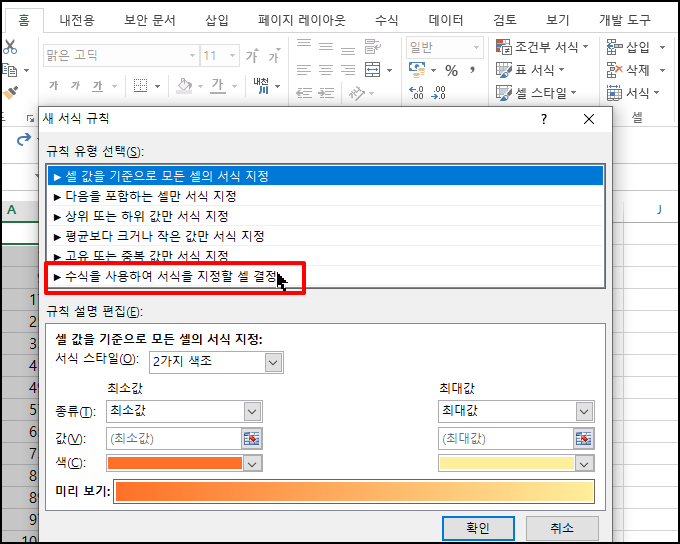Select rule 다음을 포함하는 셀만 서식 지정

point(326,196)
